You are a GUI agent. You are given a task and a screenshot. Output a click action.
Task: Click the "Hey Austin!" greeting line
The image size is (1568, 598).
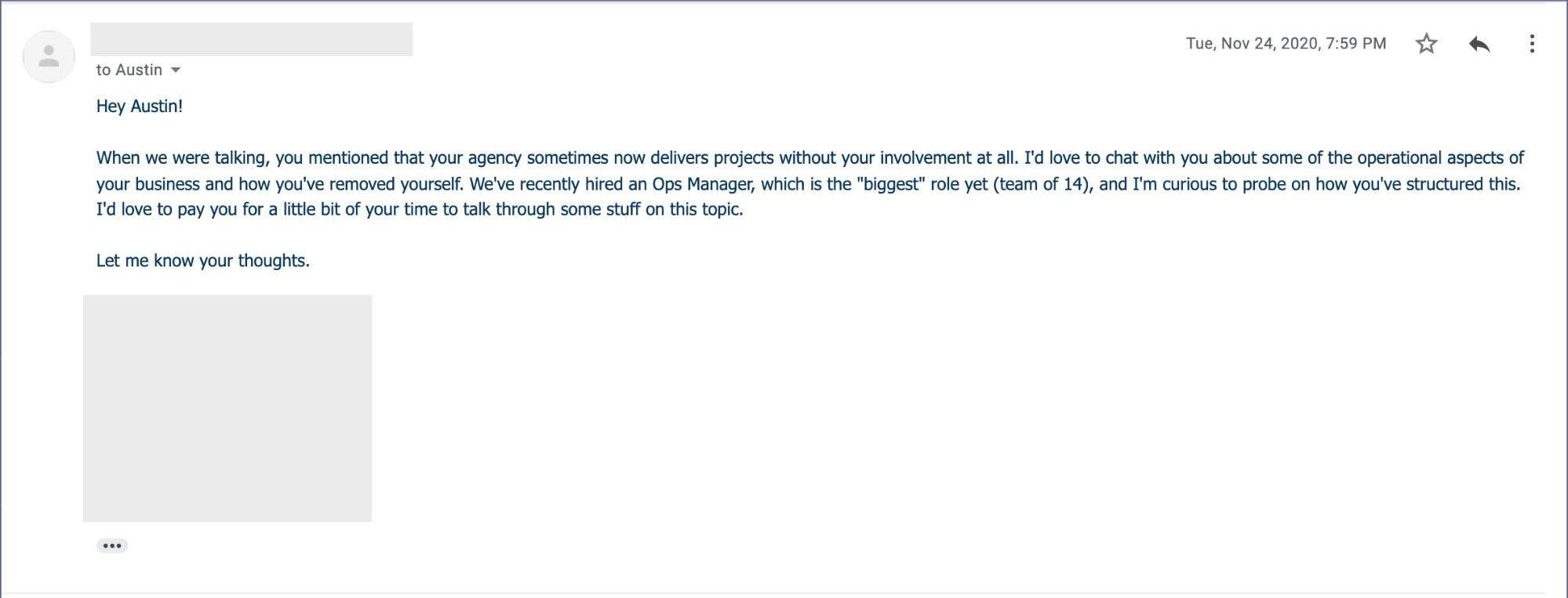coord(140,107)
